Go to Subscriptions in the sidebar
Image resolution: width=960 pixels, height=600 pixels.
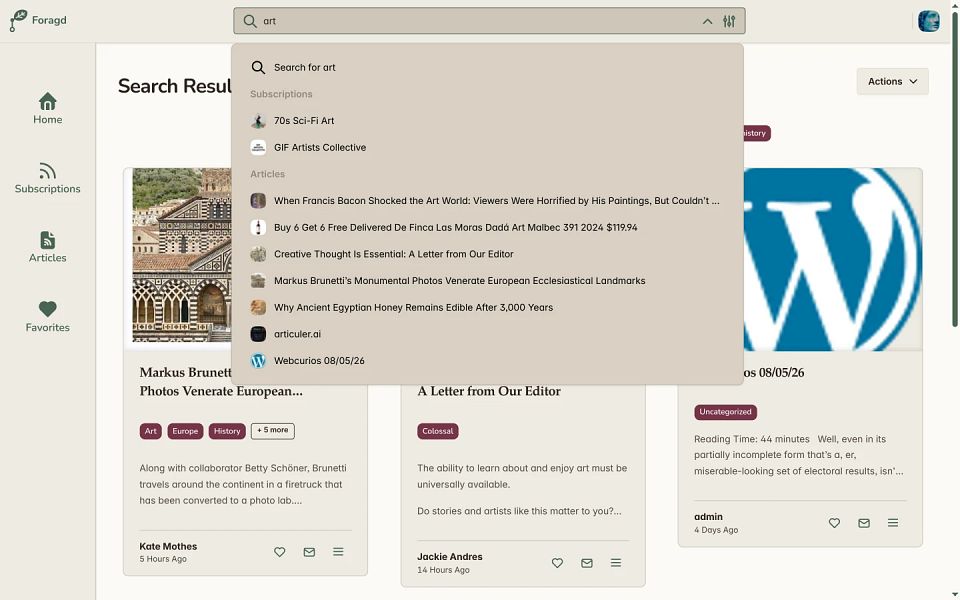coord(48,178)
